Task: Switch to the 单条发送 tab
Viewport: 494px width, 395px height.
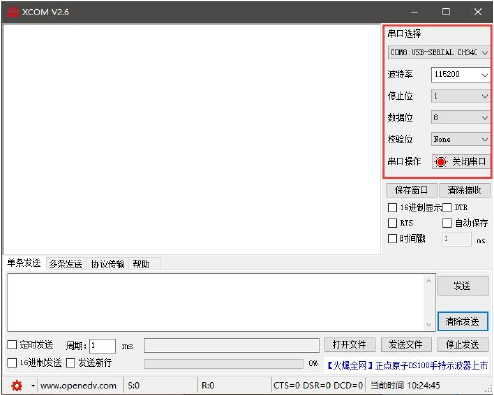Action: (24, 263)
